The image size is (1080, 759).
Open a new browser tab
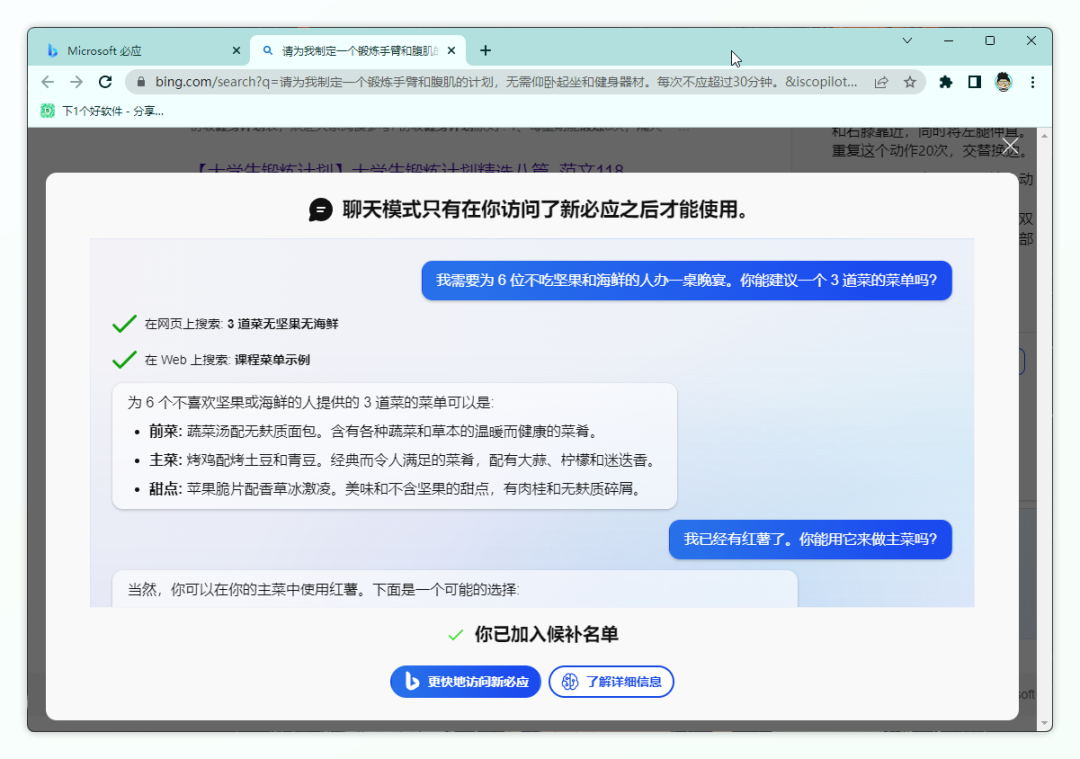click(486, 51)
